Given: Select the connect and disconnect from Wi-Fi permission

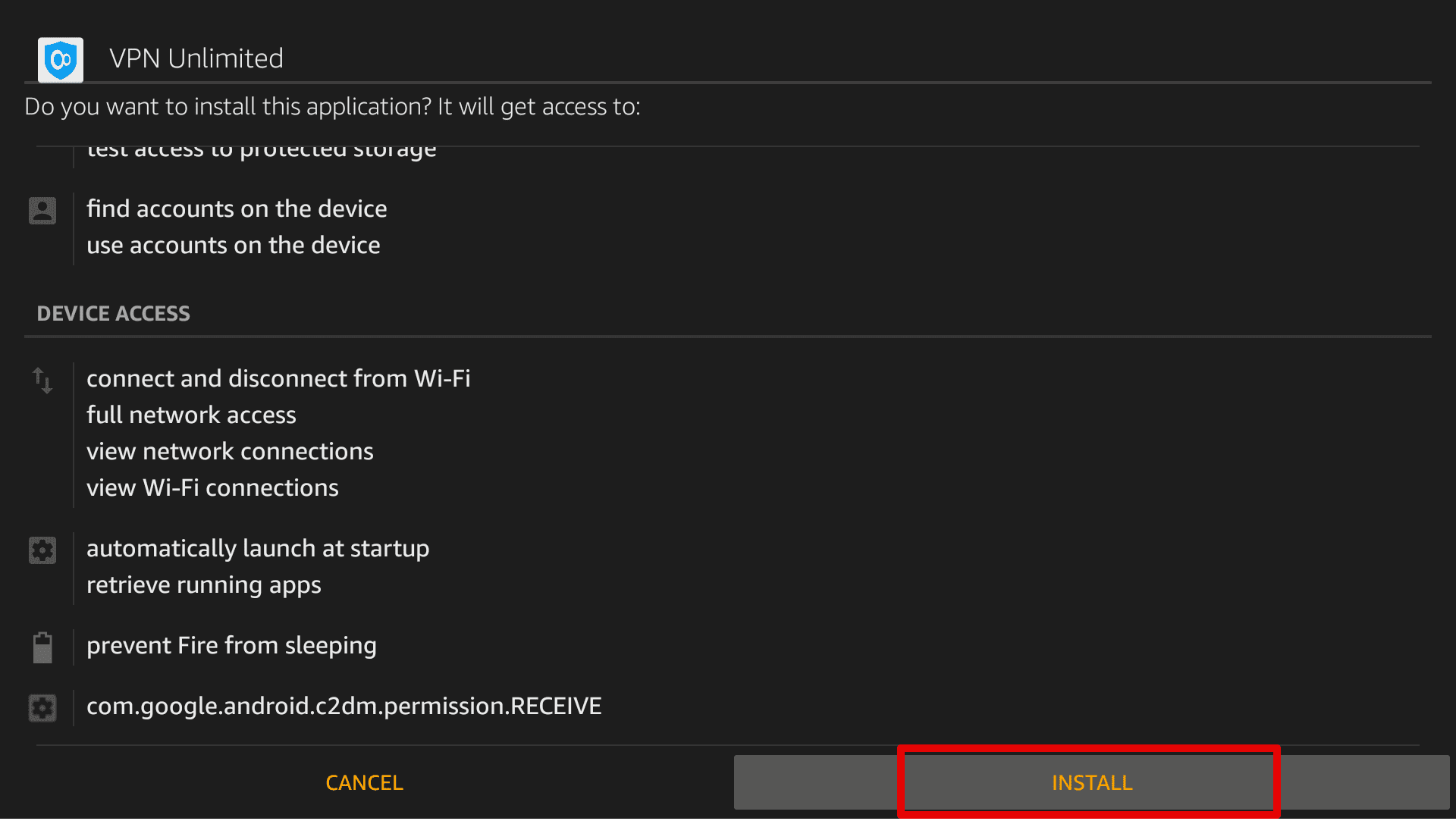Looking at the screenshot, I should (279, 378).
